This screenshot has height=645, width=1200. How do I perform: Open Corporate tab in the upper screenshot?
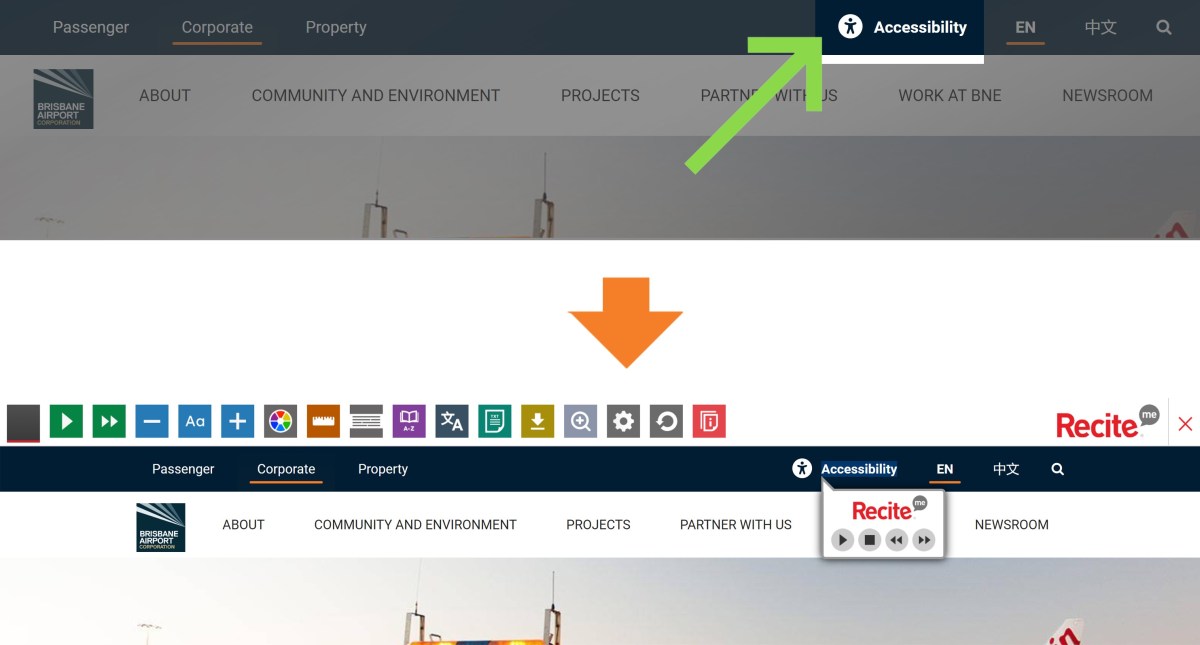click(217, 28)
